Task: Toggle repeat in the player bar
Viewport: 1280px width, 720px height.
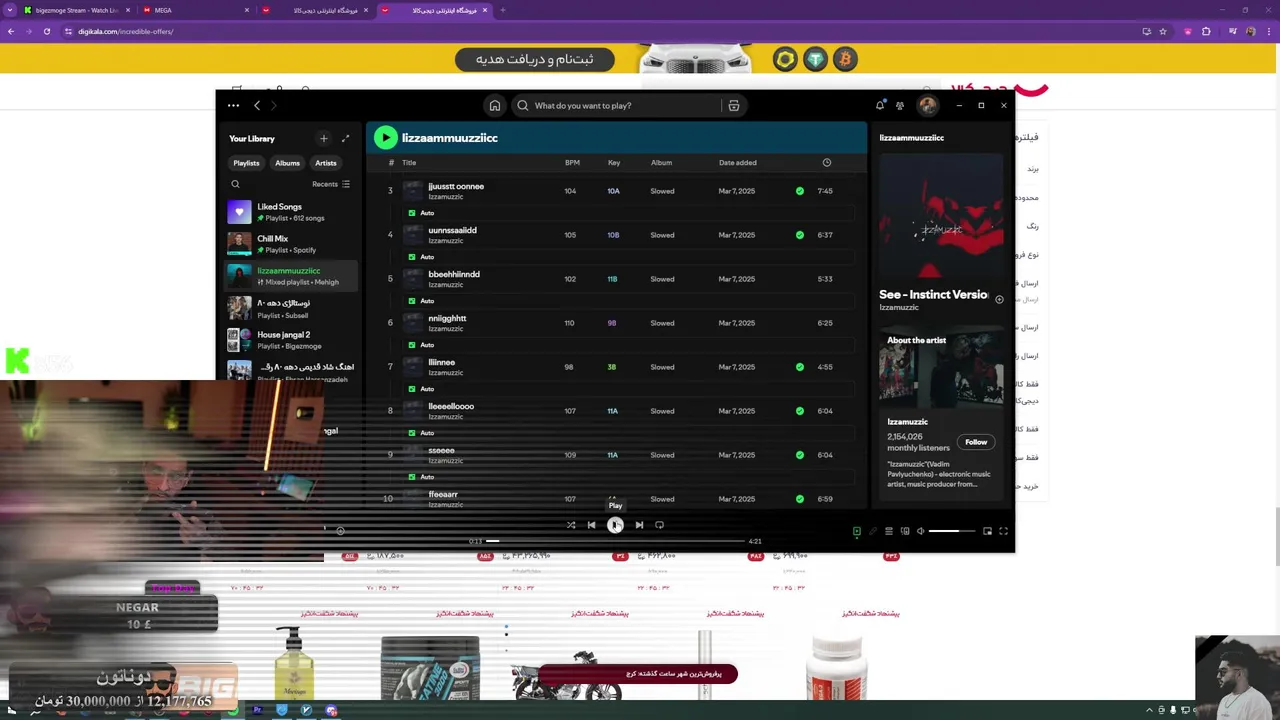Action: [659, 525]
